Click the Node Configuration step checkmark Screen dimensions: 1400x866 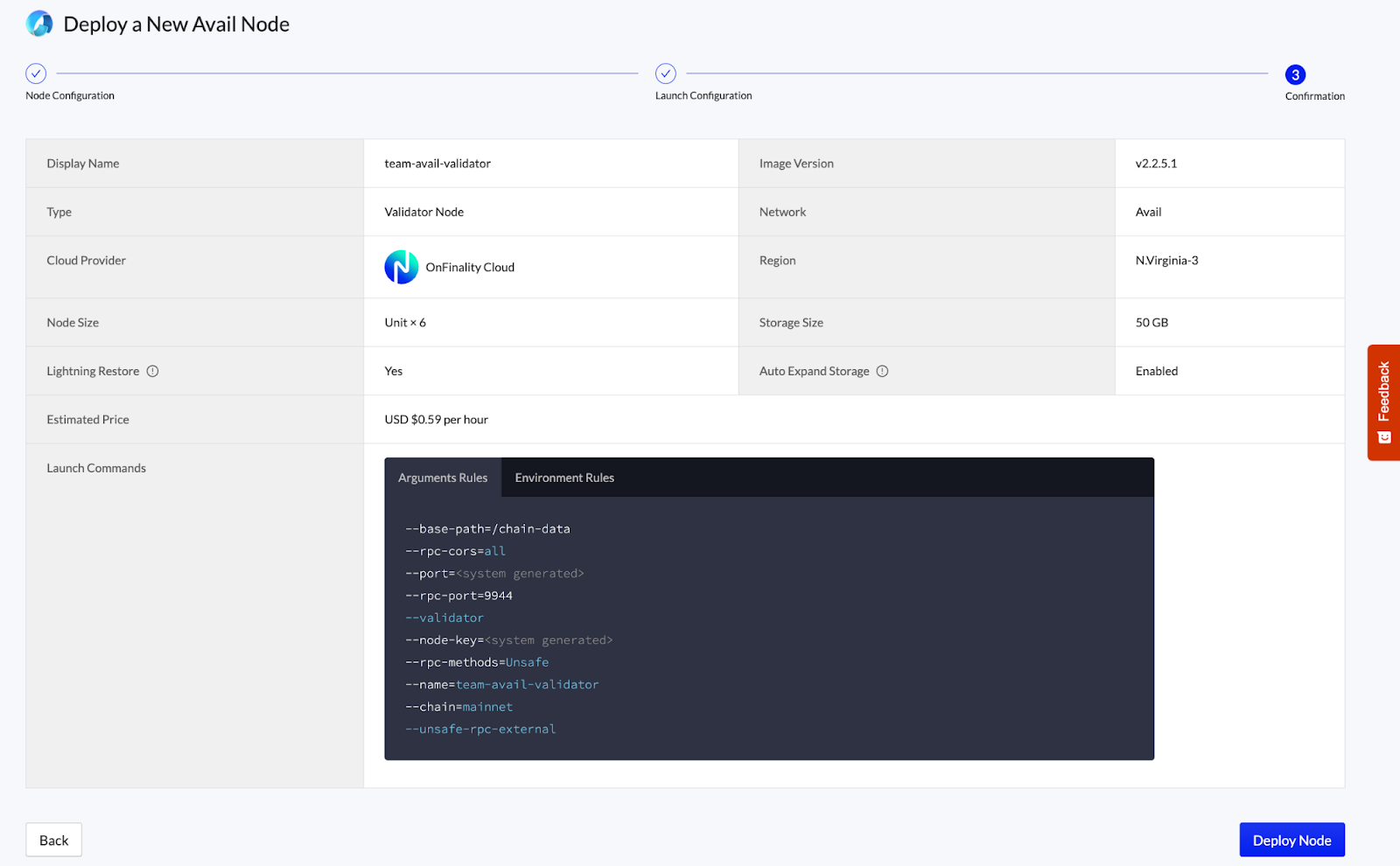36,73
